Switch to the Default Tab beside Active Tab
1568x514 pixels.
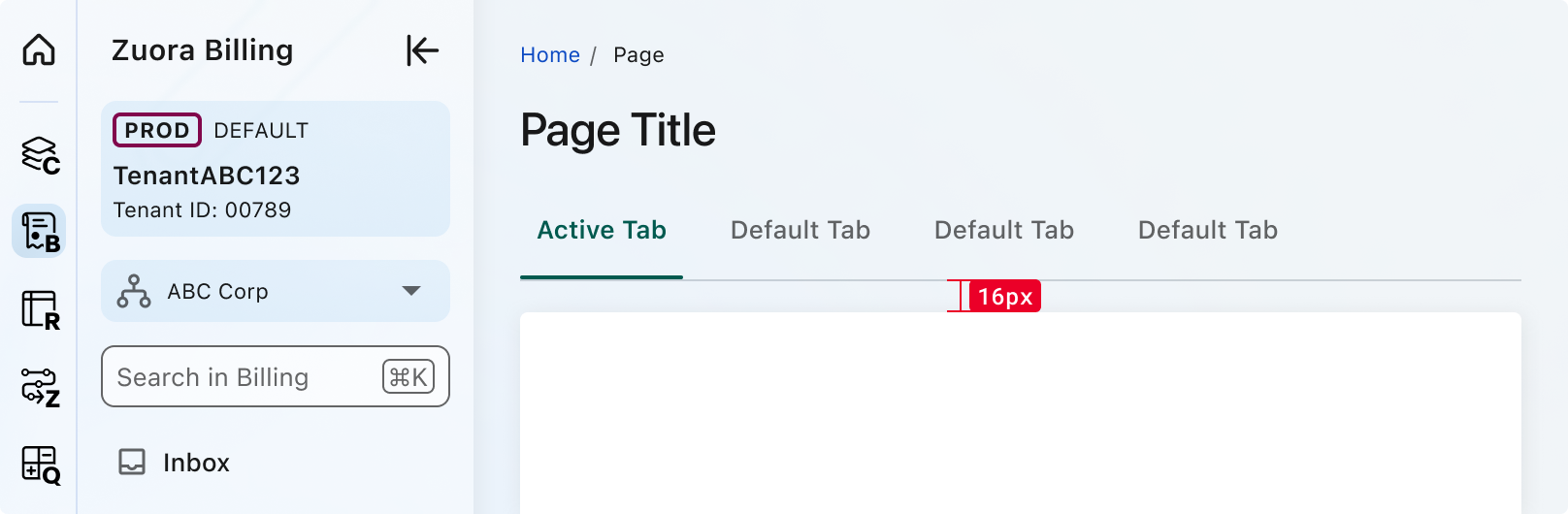pos(800,231)
